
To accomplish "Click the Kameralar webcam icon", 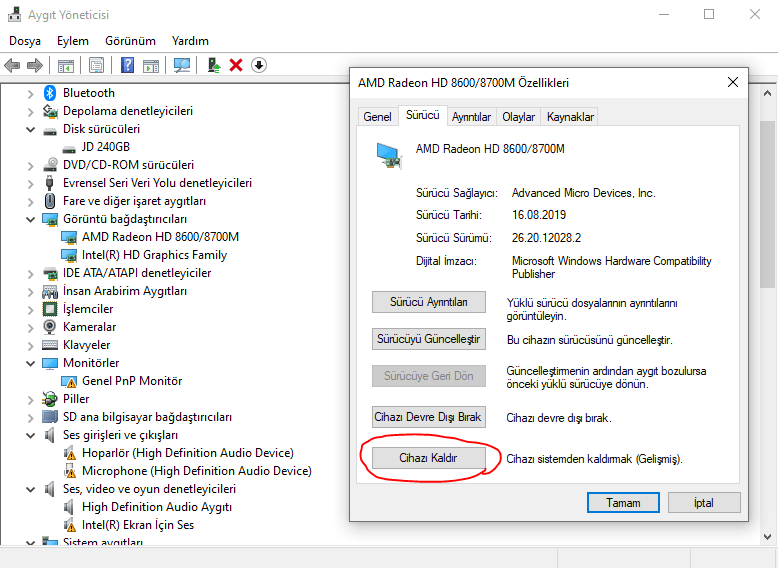I will pos(50,327).
